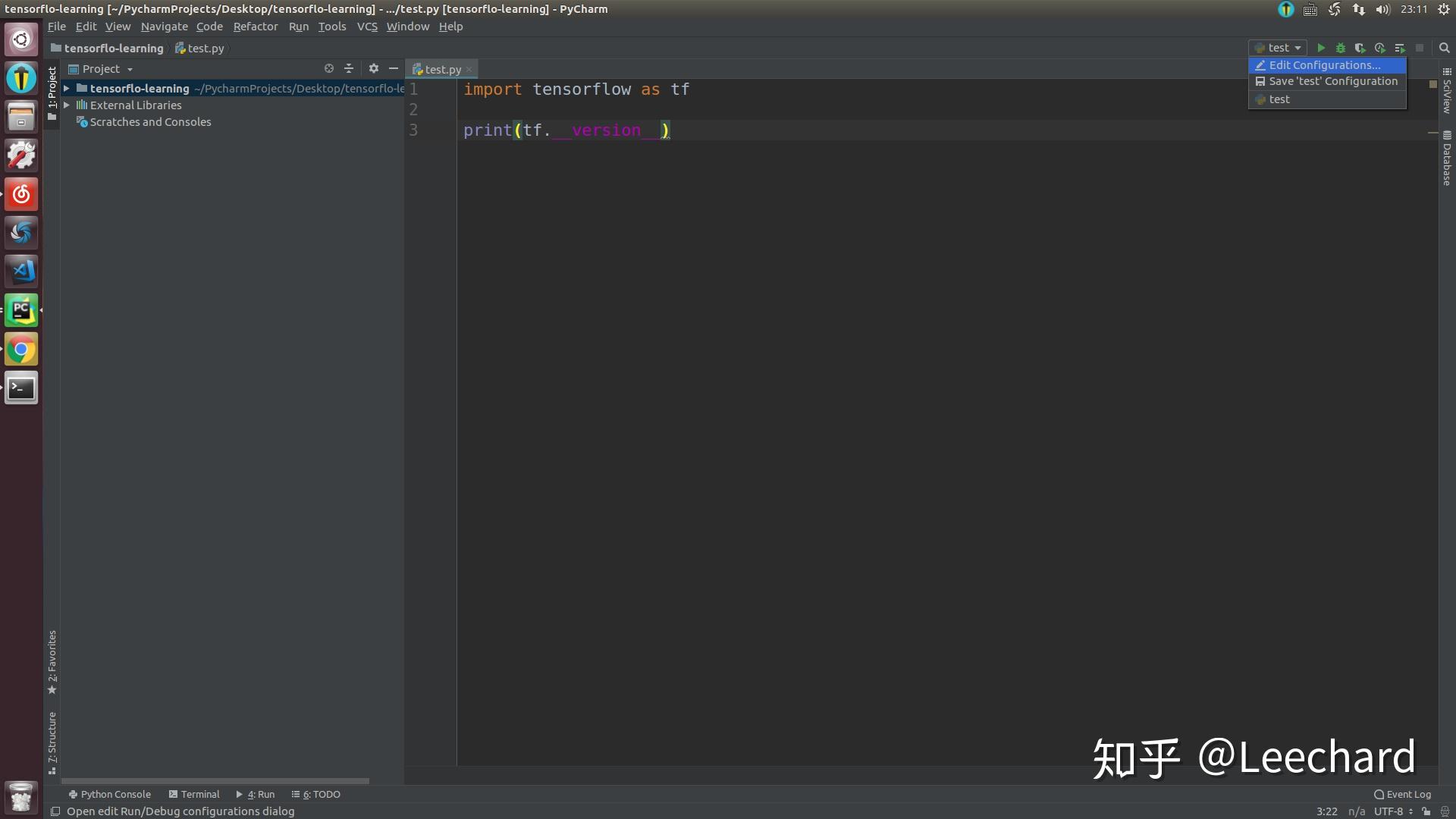This screenshot has width=1456, height=819.
Task: Open the Database side panel
Action: (1447, 158)
